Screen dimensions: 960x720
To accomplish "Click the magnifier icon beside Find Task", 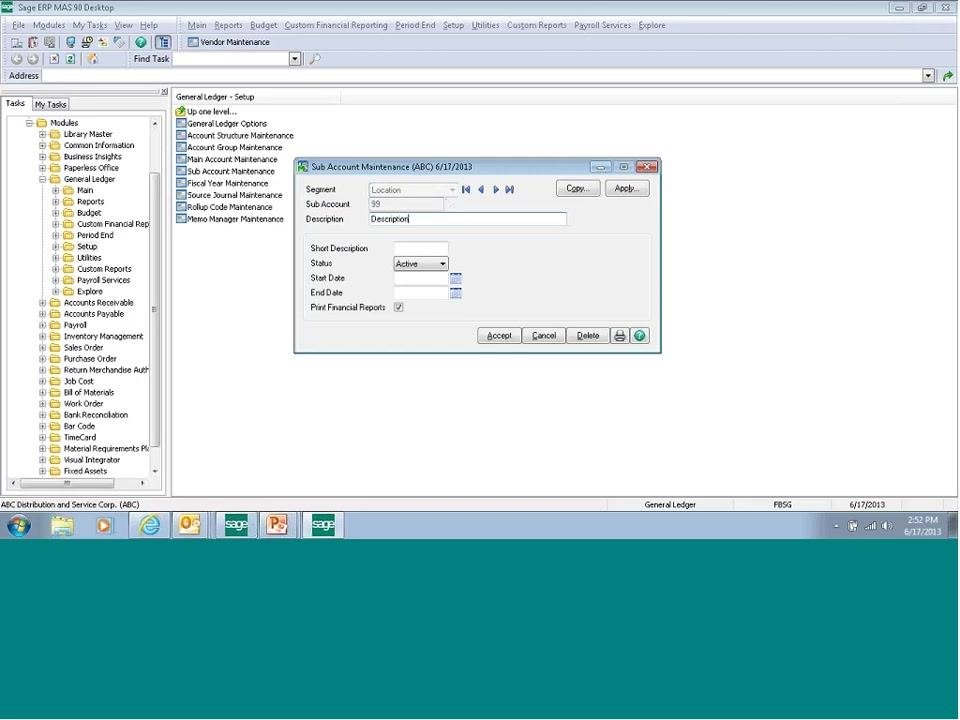I will 315,59.
